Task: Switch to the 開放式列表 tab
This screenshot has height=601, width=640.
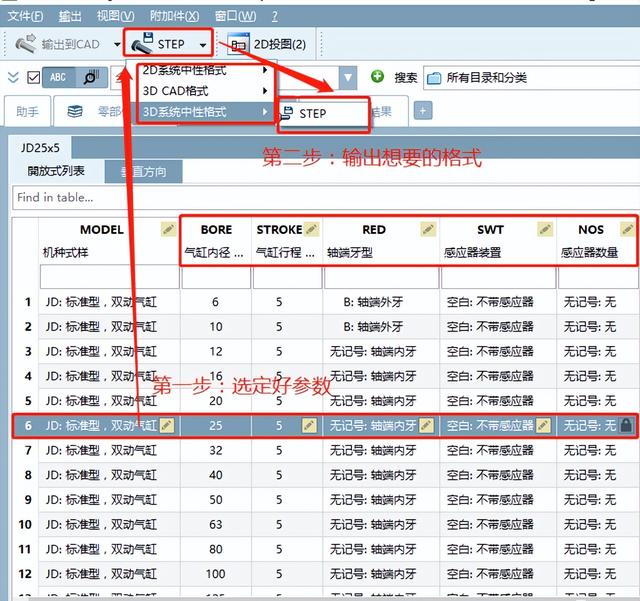Action: click(x=56, y=171)
